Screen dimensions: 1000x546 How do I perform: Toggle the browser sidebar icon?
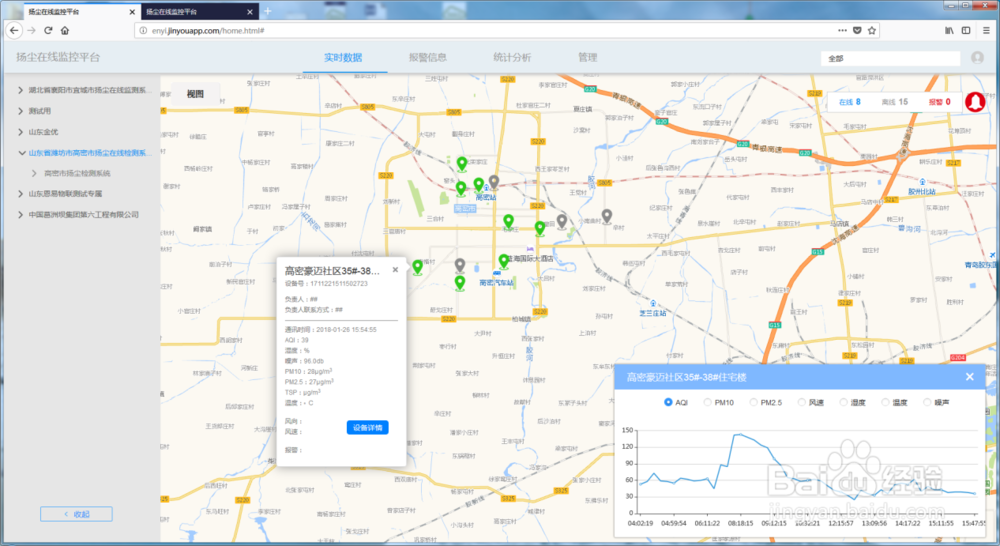click(966, 30)
